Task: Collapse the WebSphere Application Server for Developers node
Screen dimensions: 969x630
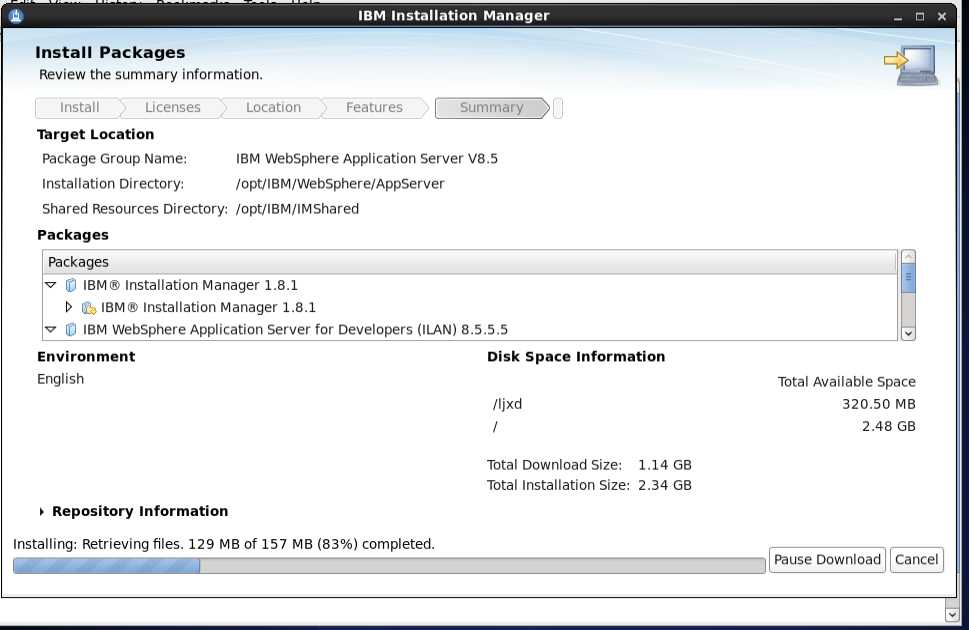Action: [51, 330]
